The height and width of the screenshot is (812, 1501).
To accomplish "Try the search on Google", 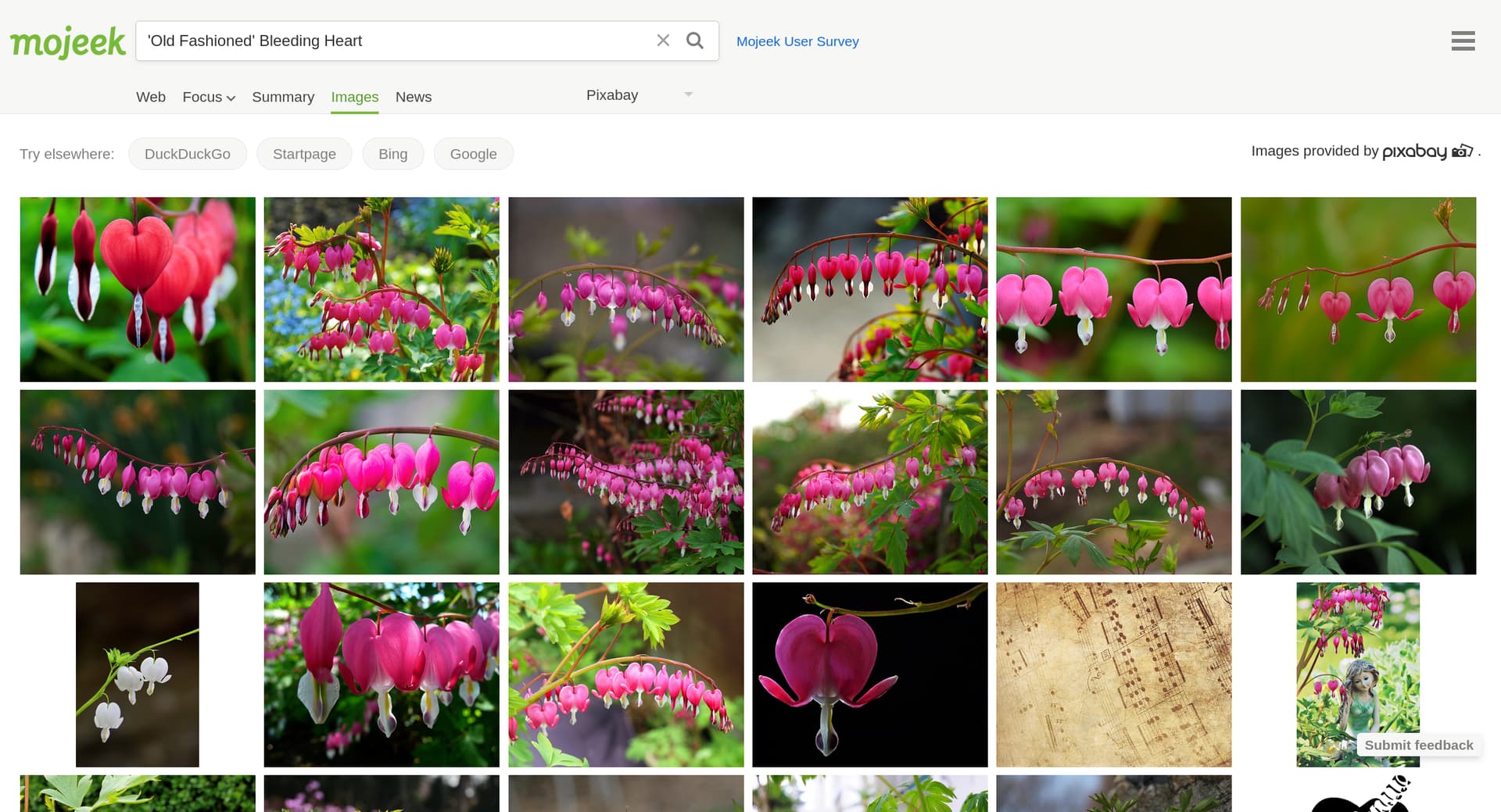I will (x=474, y=154).
